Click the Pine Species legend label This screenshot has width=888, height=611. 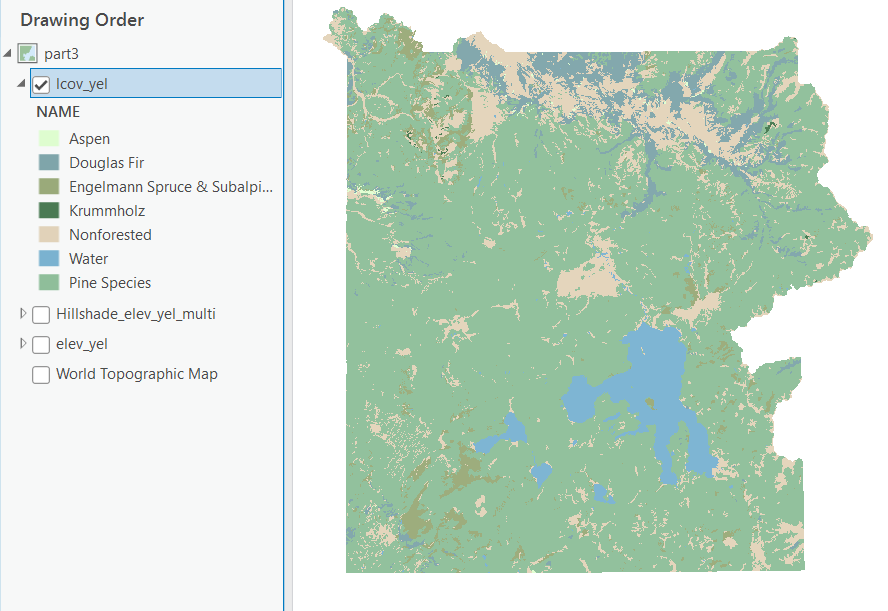tap(110, 283)
